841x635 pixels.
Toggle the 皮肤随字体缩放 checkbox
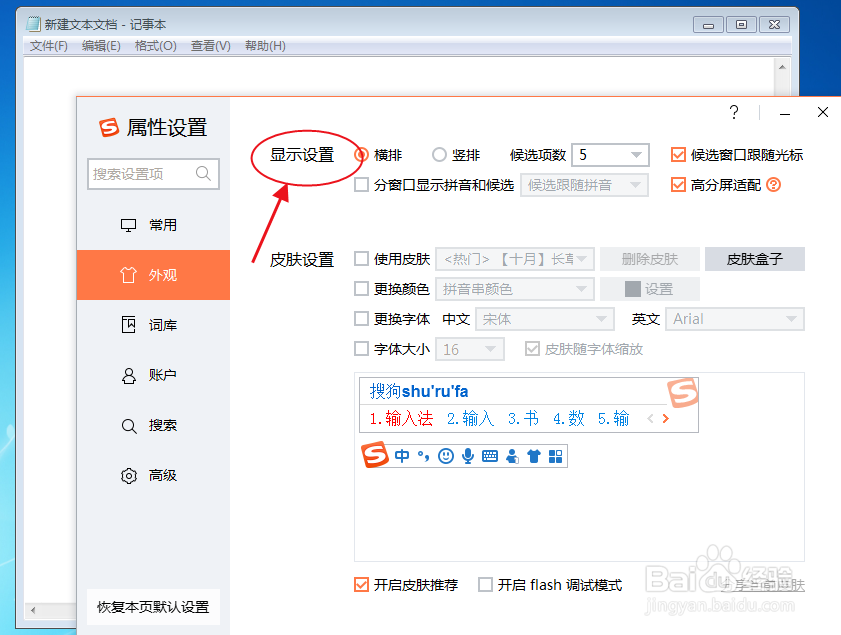pyautogui.click(x=532, y=349)
